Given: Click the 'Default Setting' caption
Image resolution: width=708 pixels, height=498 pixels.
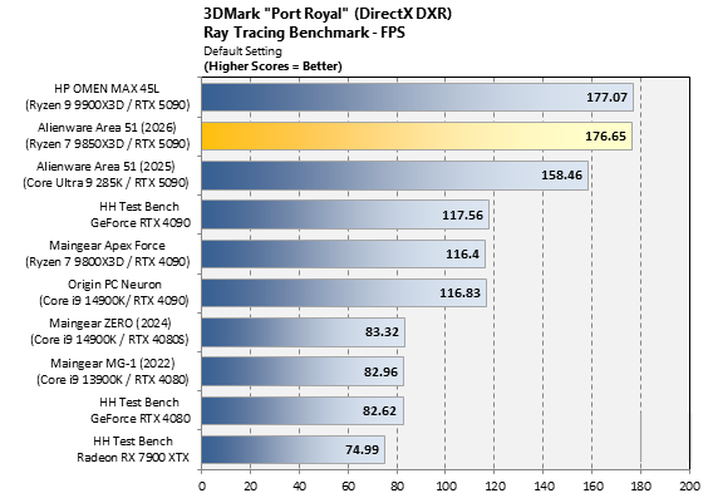Looking at the screenshot, I should pos(242,51).
